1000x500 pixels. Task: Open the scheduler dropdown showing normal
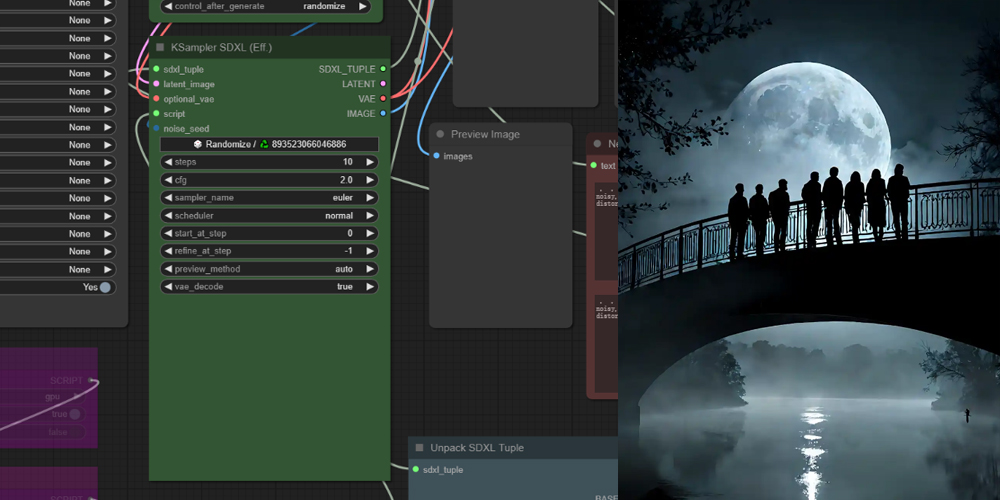click(x=268, y=216)
